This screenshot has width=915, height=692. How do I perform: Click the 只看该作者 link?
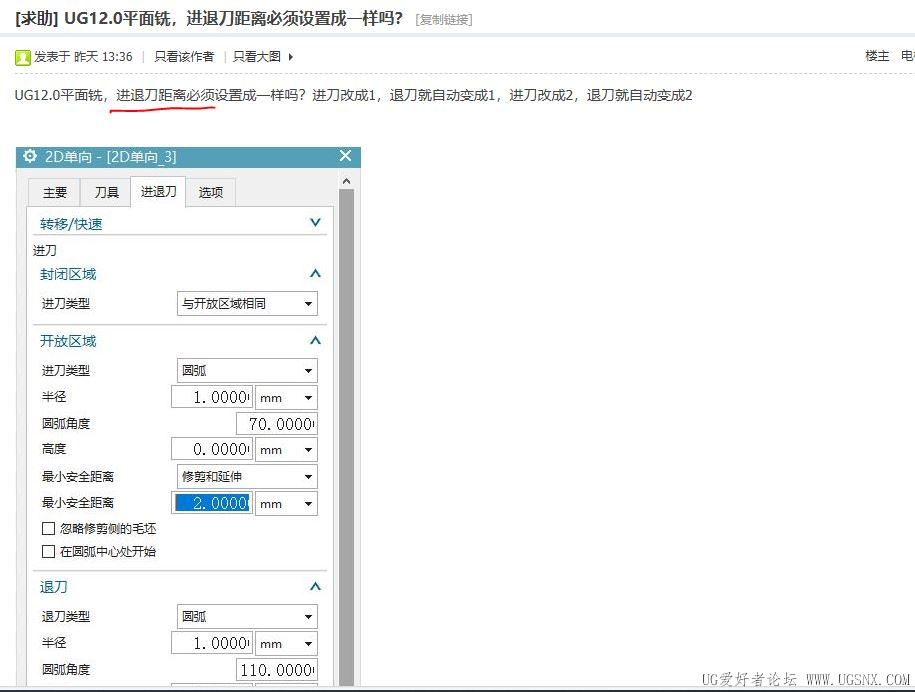coord(184,57)
